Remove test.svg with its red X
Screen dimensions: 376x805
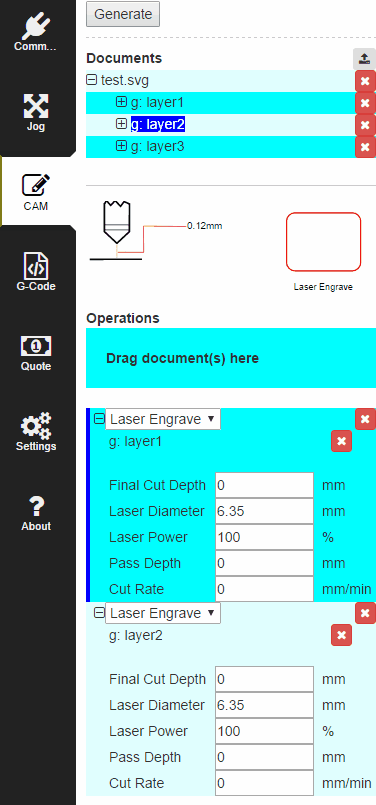[365, 81]
